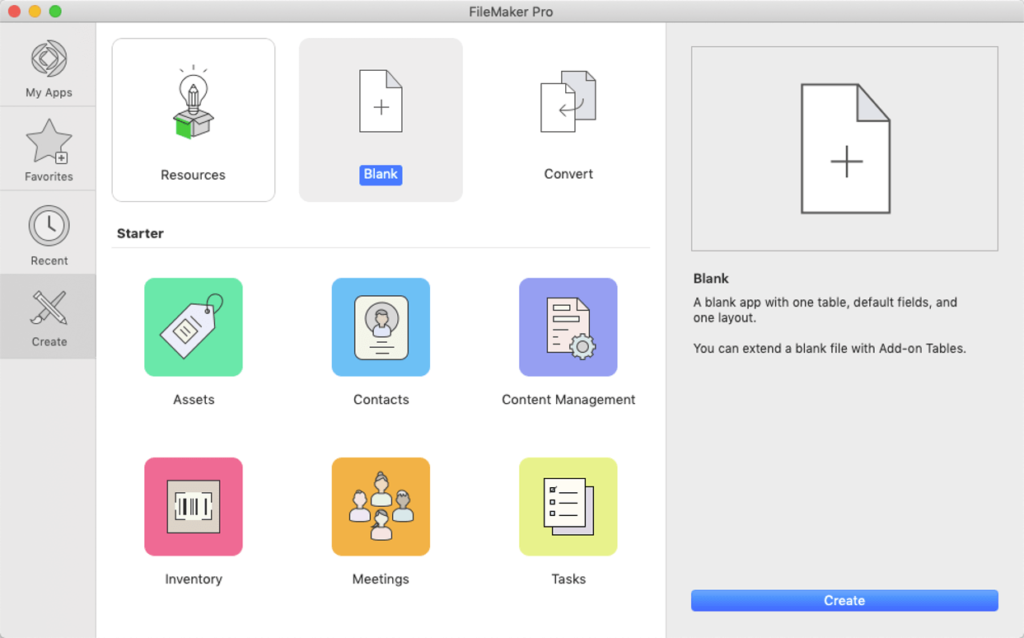
Task: Select the Assets starter template
Action: 193,327
